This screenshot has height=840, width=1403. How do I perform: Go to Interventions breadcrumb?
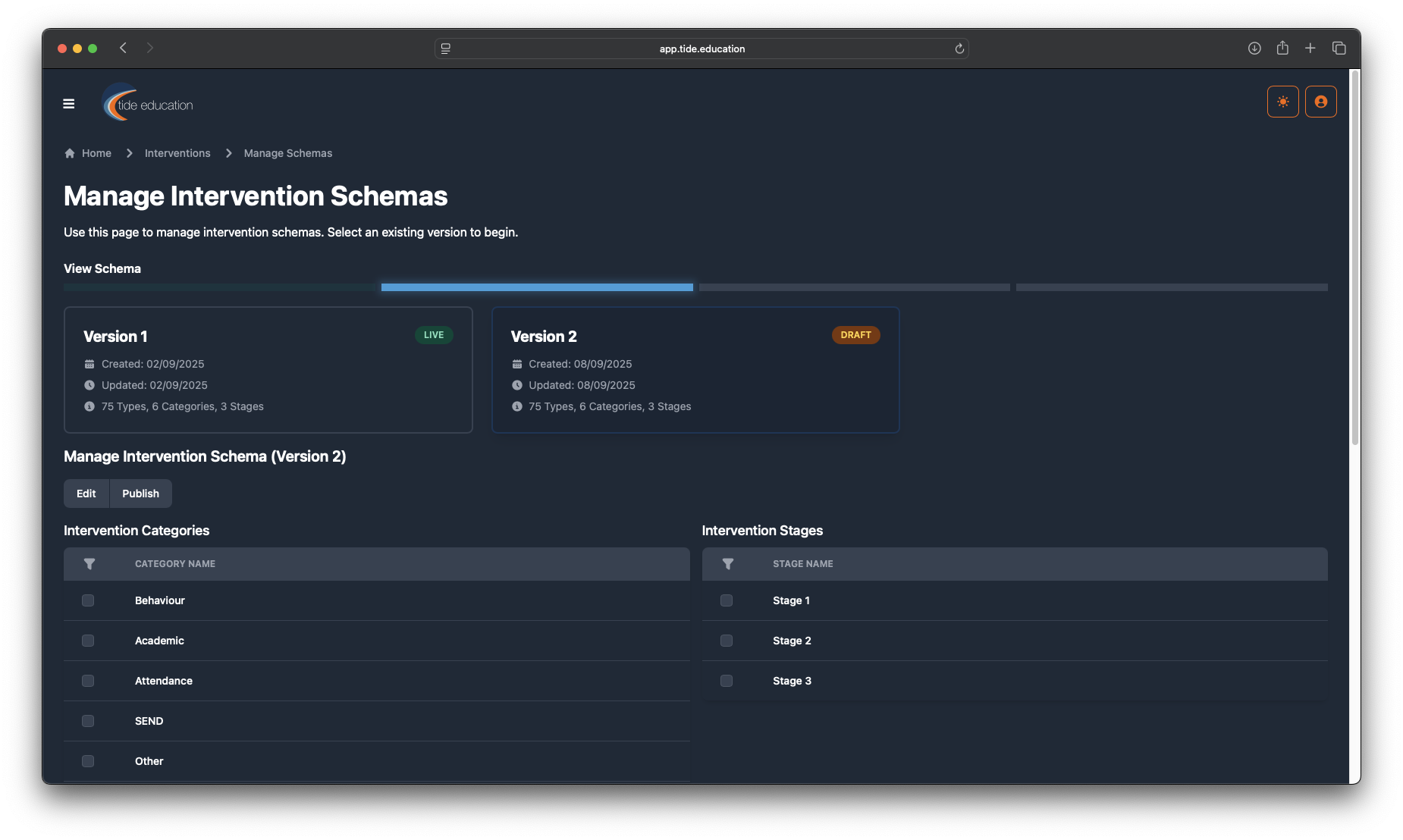177,153
